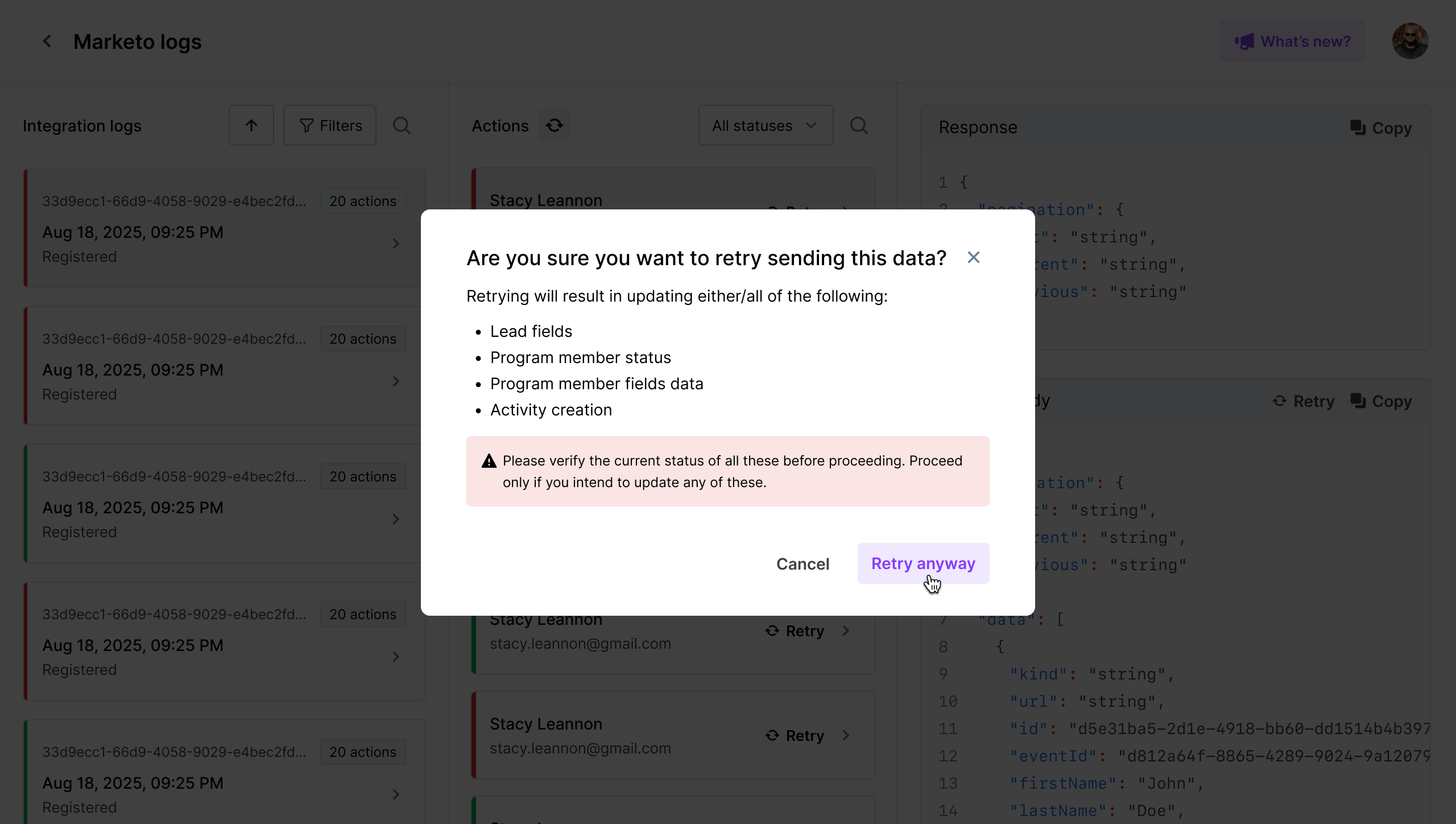The height and width of the screenshot is (824, 1456).
Task: Cancel the retry confirmation dialog
Action: 803,564
